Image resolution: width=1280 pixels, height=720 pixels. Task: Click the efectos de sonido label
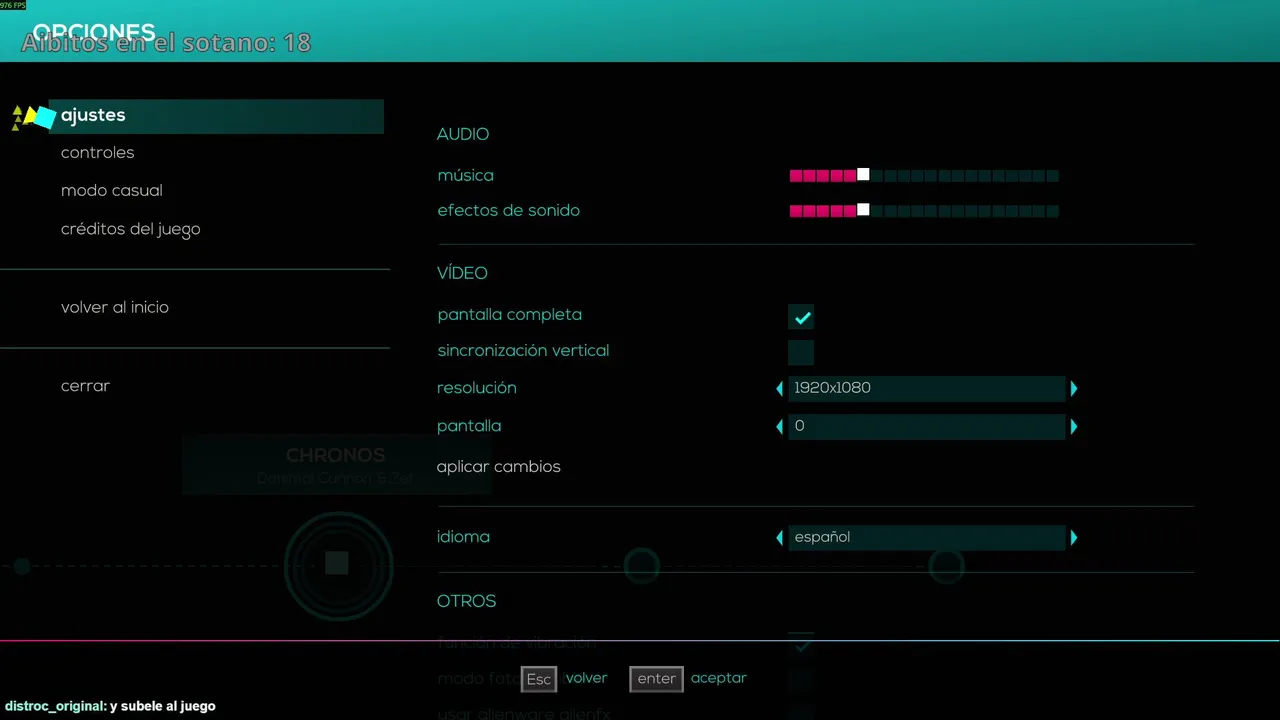click(508, 211)
